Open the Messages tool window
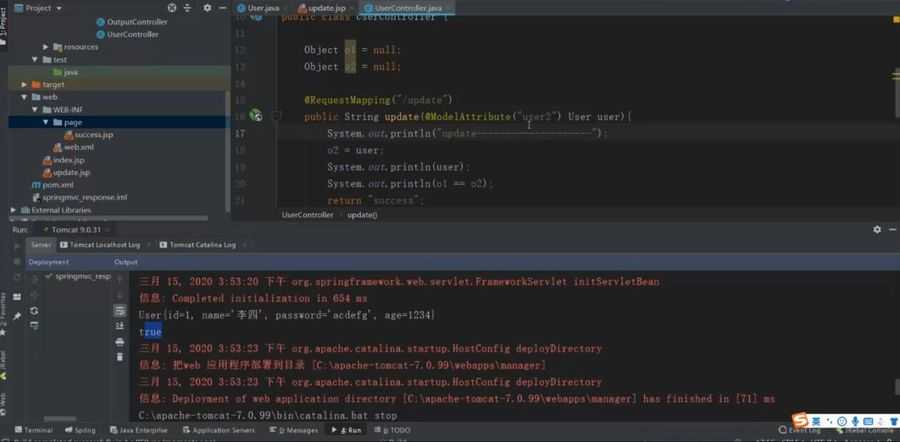This screenshot has height=442, width=900. [294, 430]
